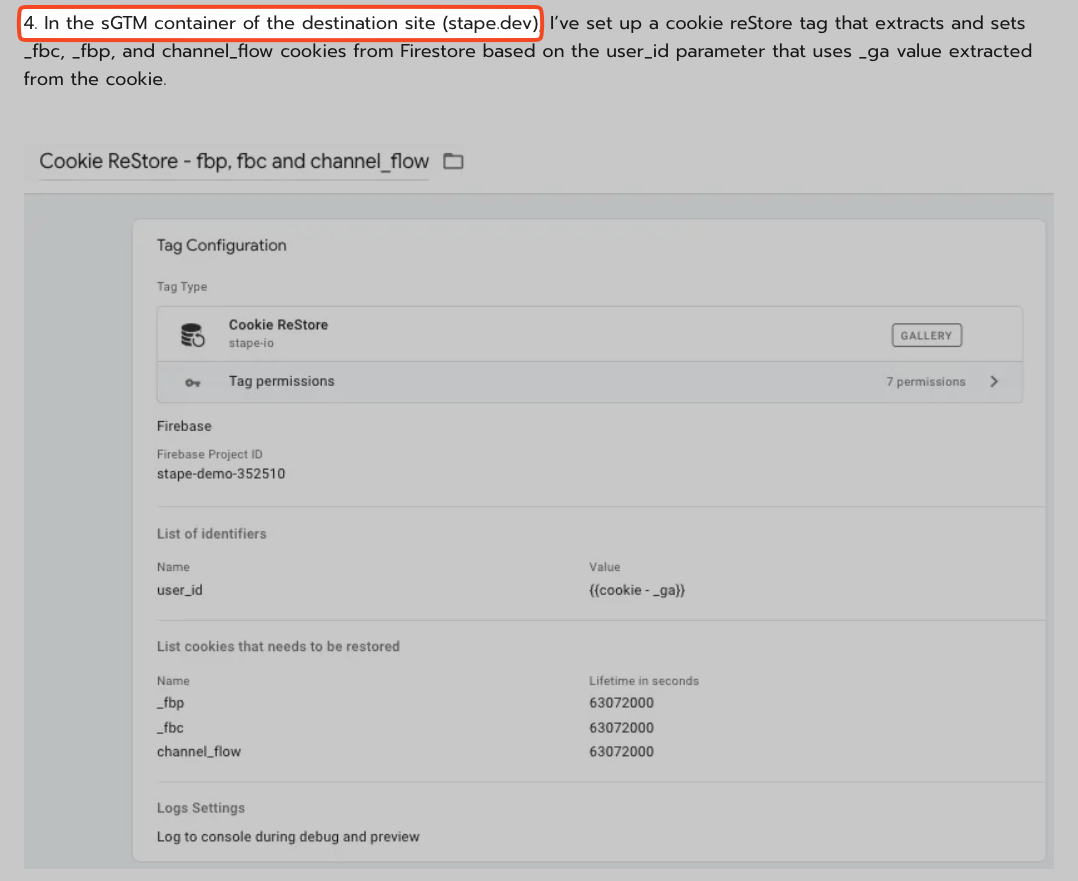Click the List cookies that needs to be restored heading

point(278,646)
